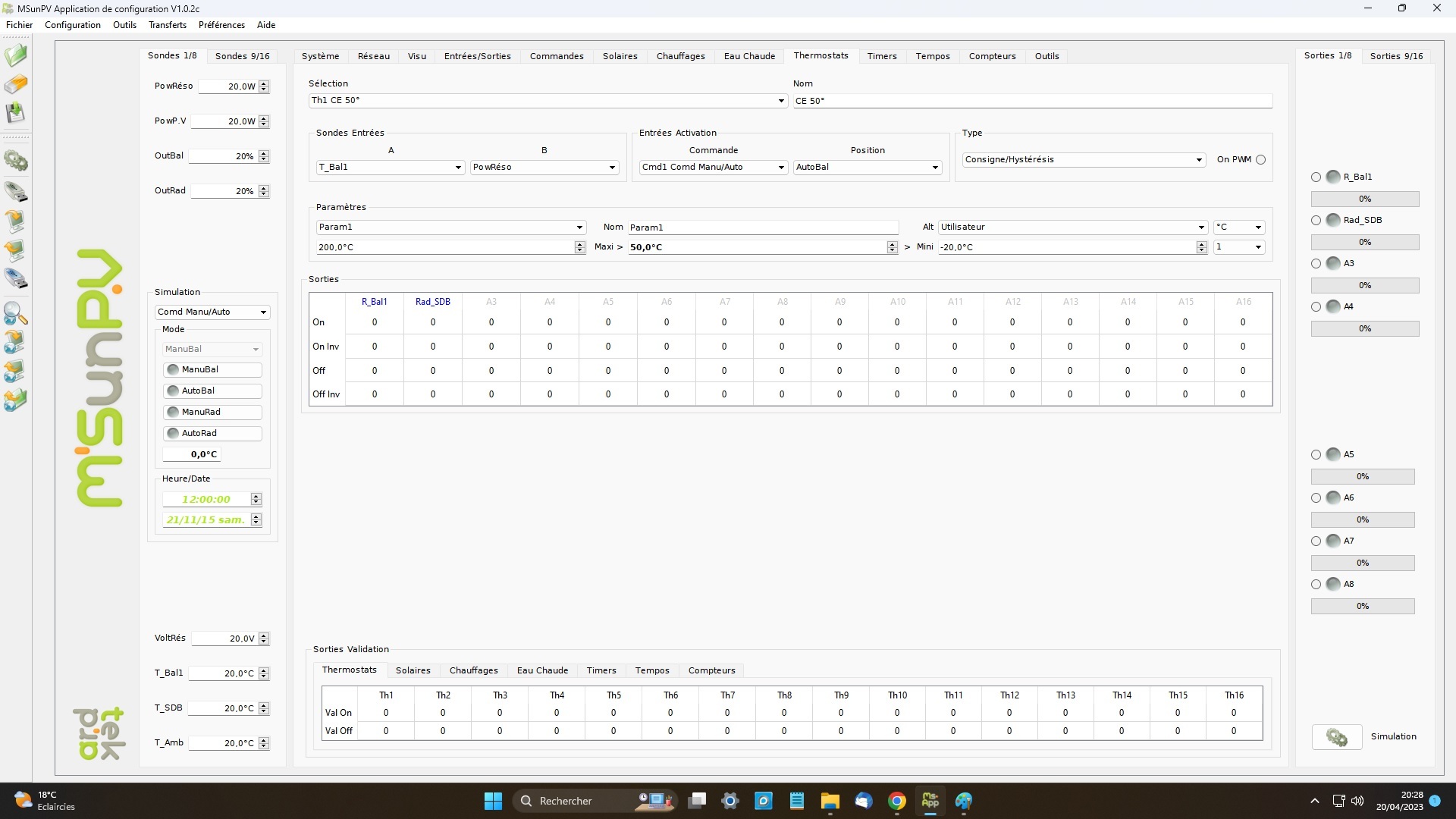Select the A5 output radio button

[1316, 454]
